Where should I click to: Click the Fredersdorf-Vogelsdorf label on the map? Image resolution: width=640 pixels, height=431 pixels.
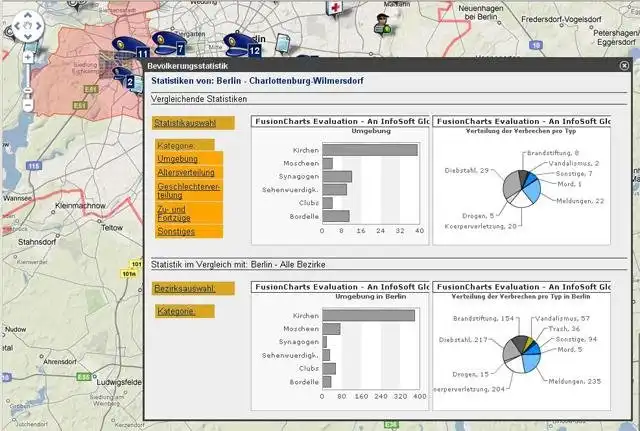click(561, 19)
